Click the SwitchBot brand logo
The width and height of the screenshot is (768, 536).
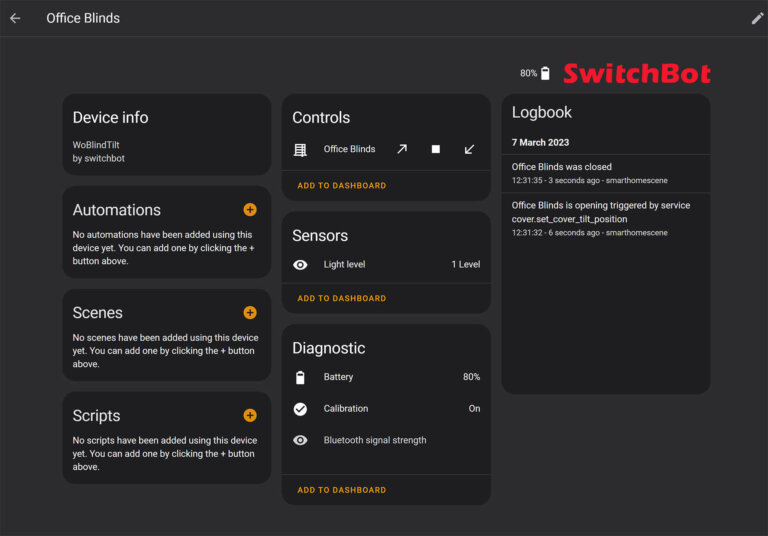click(637, 73)
